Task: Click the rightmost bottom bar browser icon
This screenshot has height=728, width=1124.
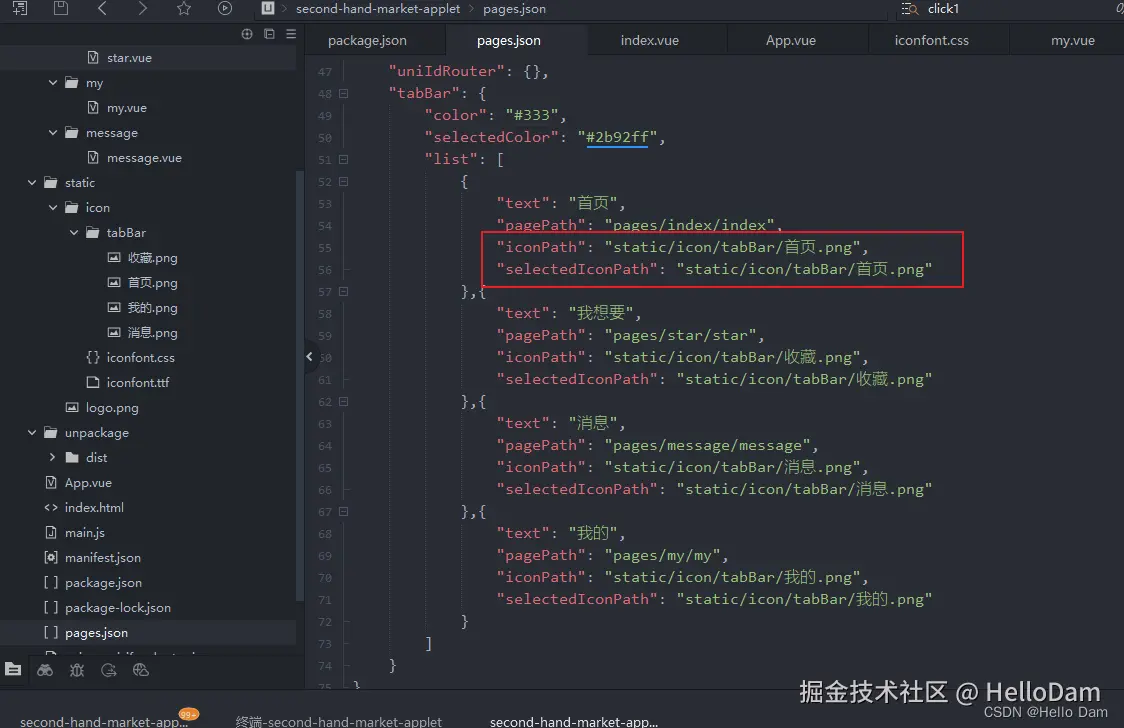Action: coord(140,670)
